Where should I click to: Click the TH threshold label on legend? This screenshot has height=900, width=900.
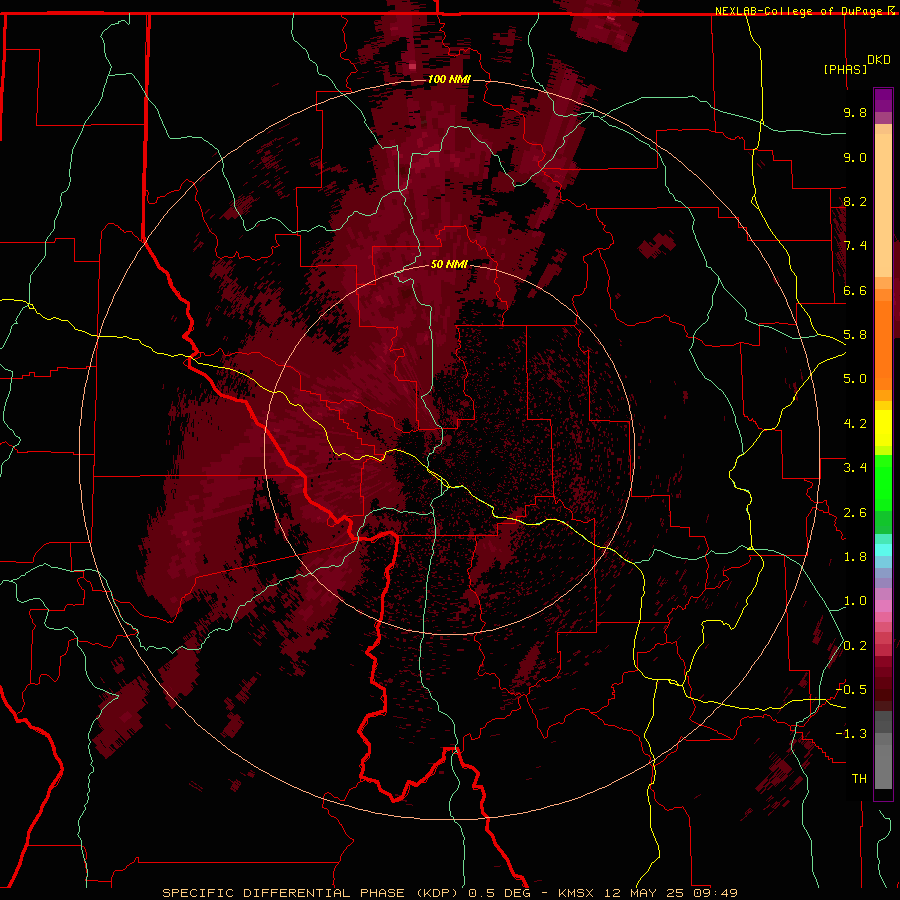point(859,779)
